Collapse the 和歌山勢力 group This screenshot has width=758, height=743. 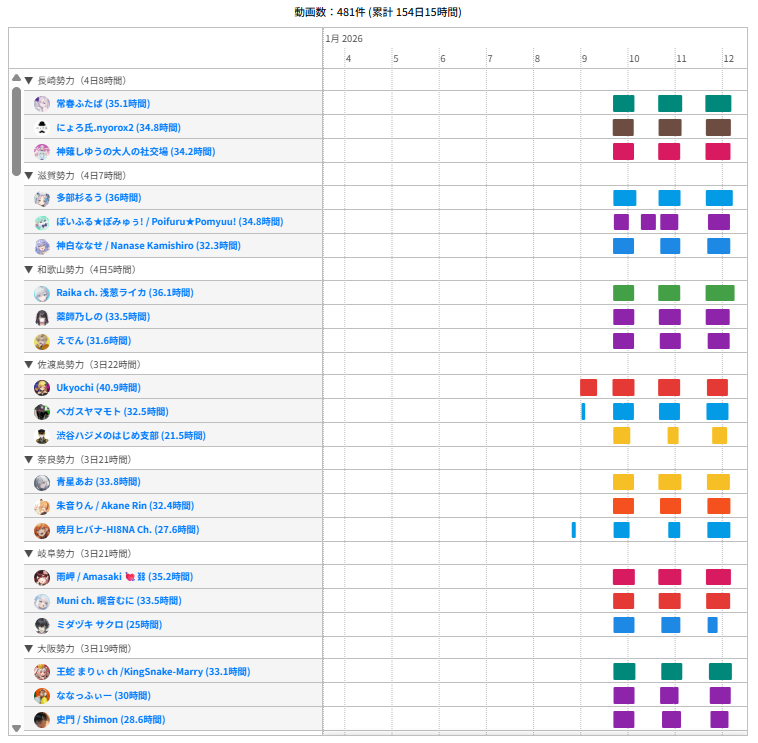tap(29, 270)
